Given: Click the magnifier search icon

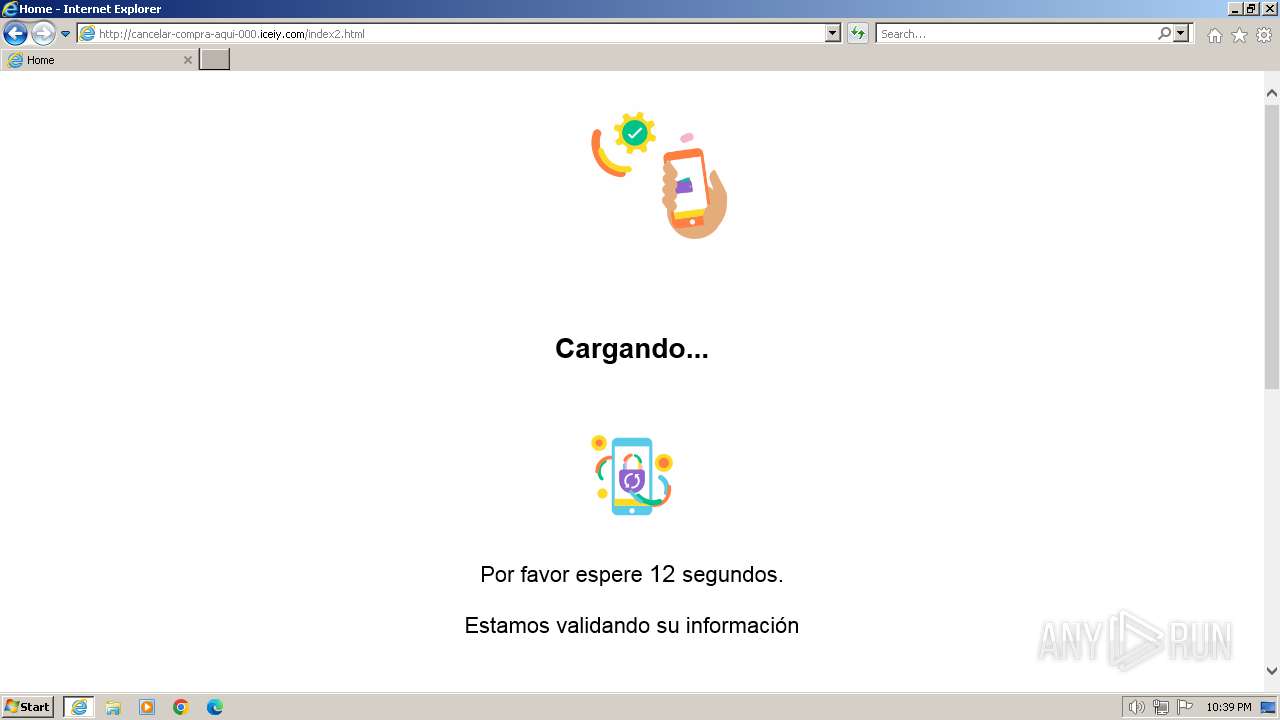Looking at the screenshot, I should [x=1164, y=34].
